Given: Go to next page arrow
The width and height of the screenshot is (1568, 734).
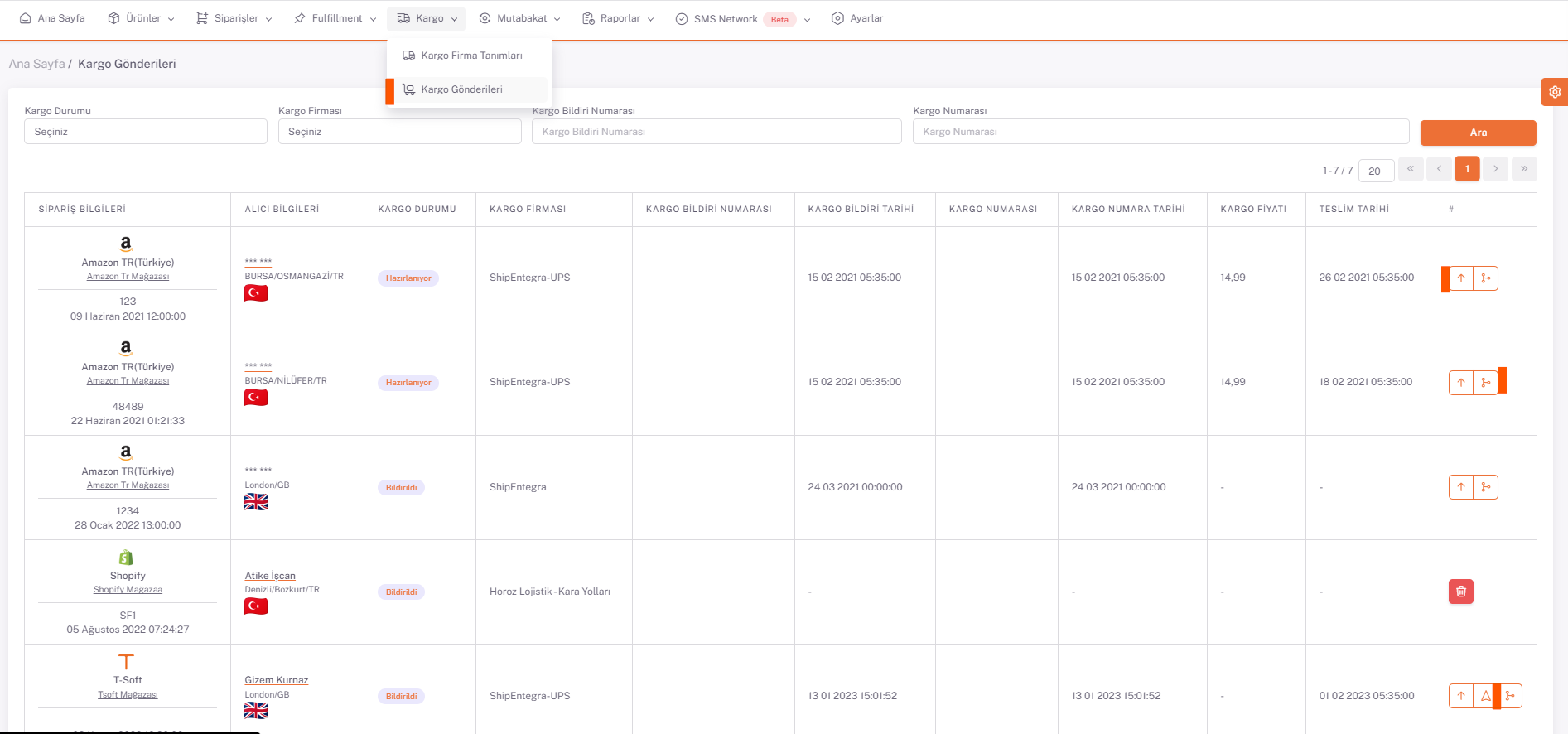Looking at the screenshot, I should click(x=1495, y=169).
